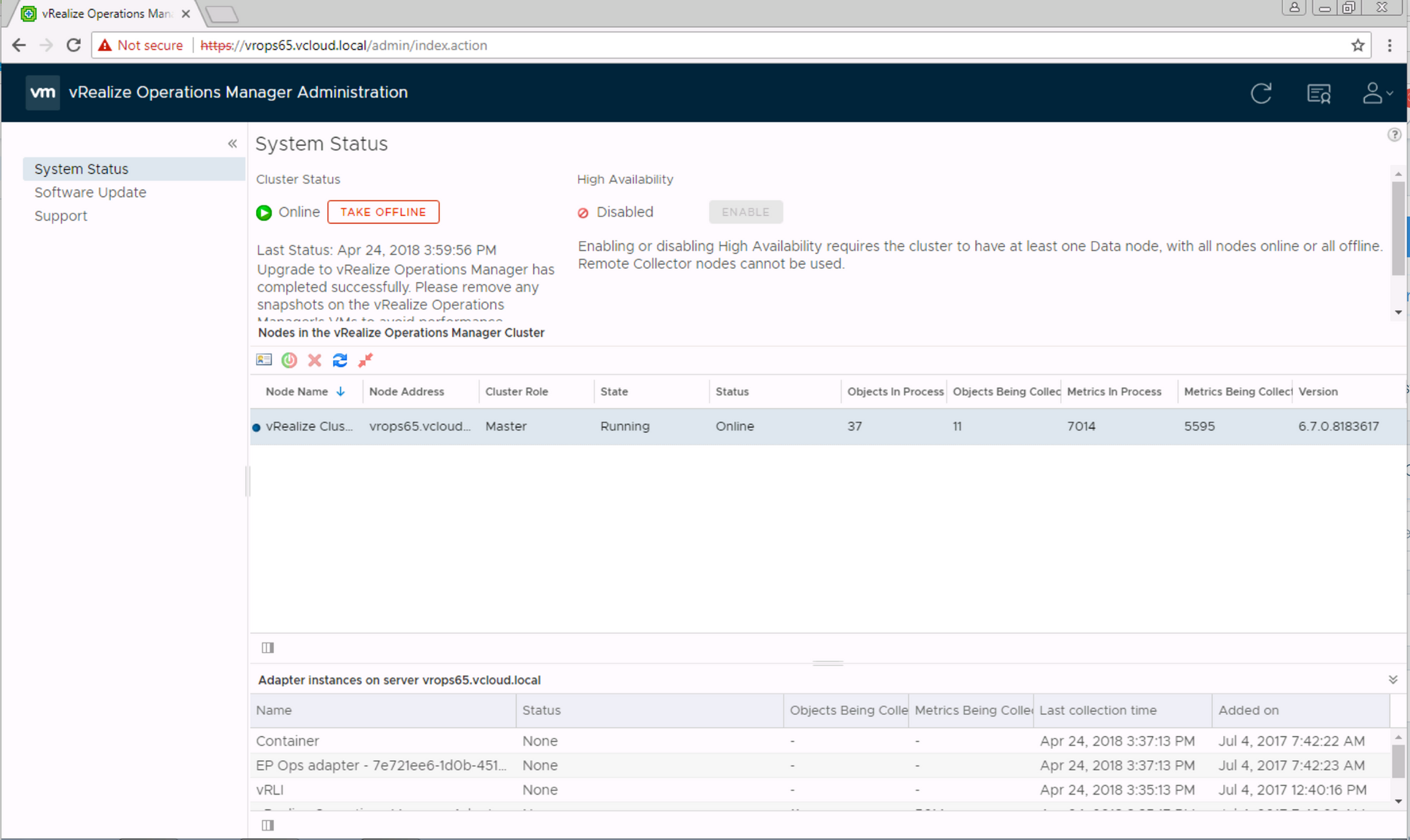Open Software Update in sidebar
The width and height of the screenshot is (1410, 840).
[90, 192]
